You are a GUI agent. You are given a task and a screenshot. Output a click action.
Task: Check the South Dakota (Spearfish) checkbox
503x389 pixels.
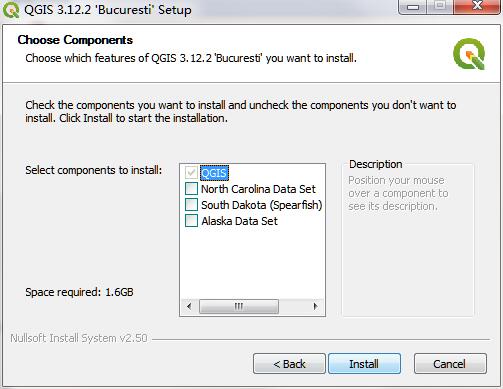(191, 205)
